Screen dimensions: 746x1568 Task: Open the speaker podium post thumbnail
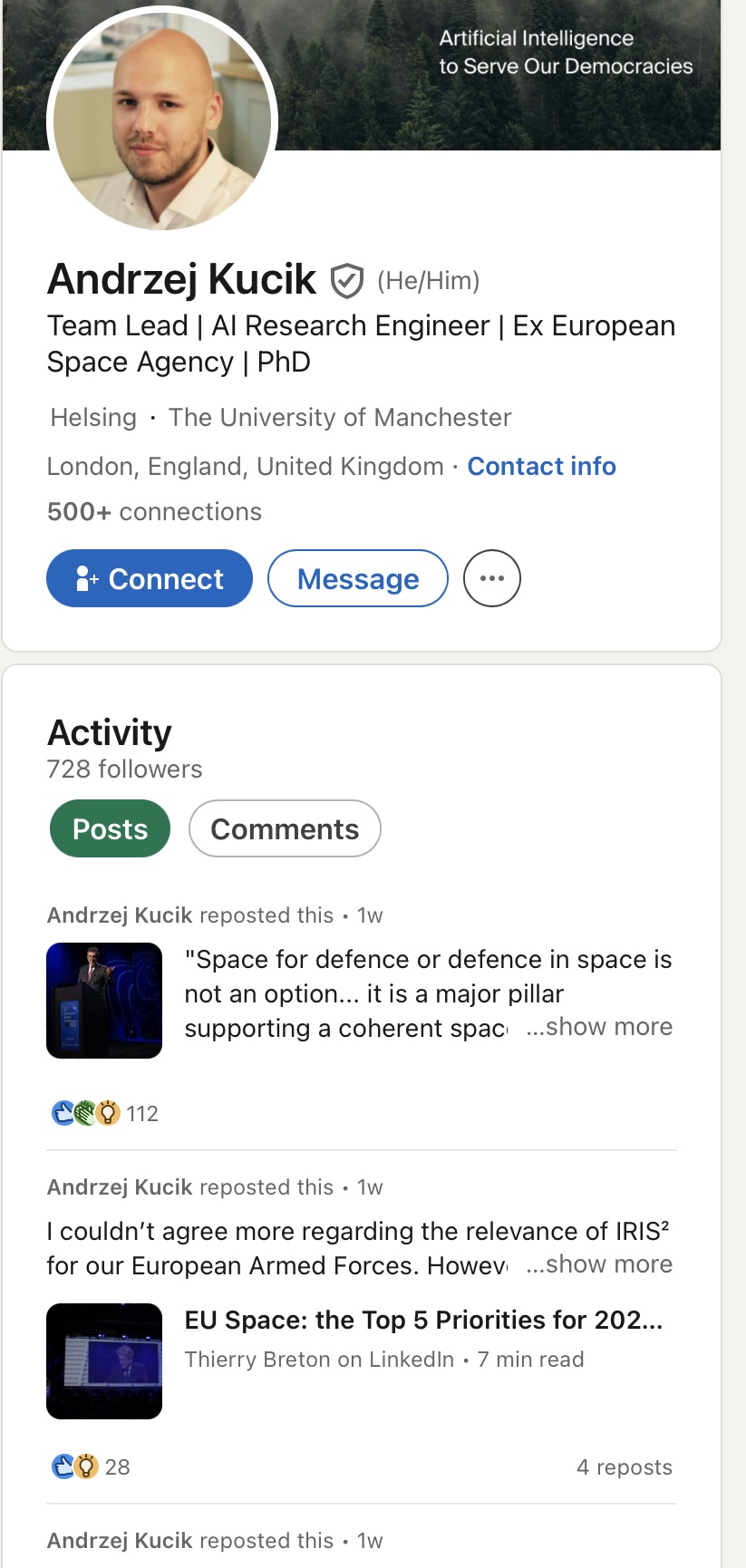(x=104, y=1001)
